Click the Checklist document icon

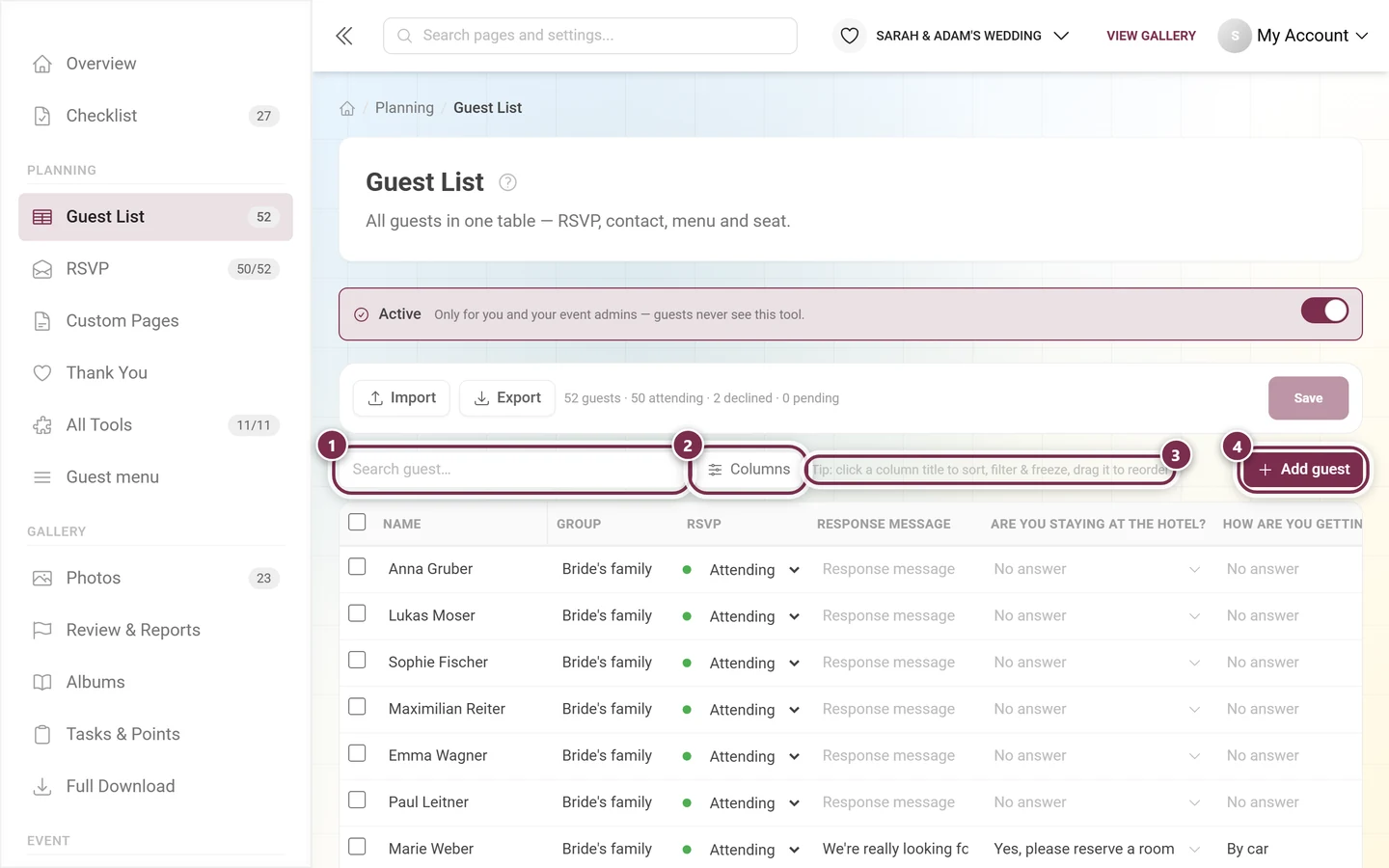pos(42,116)
